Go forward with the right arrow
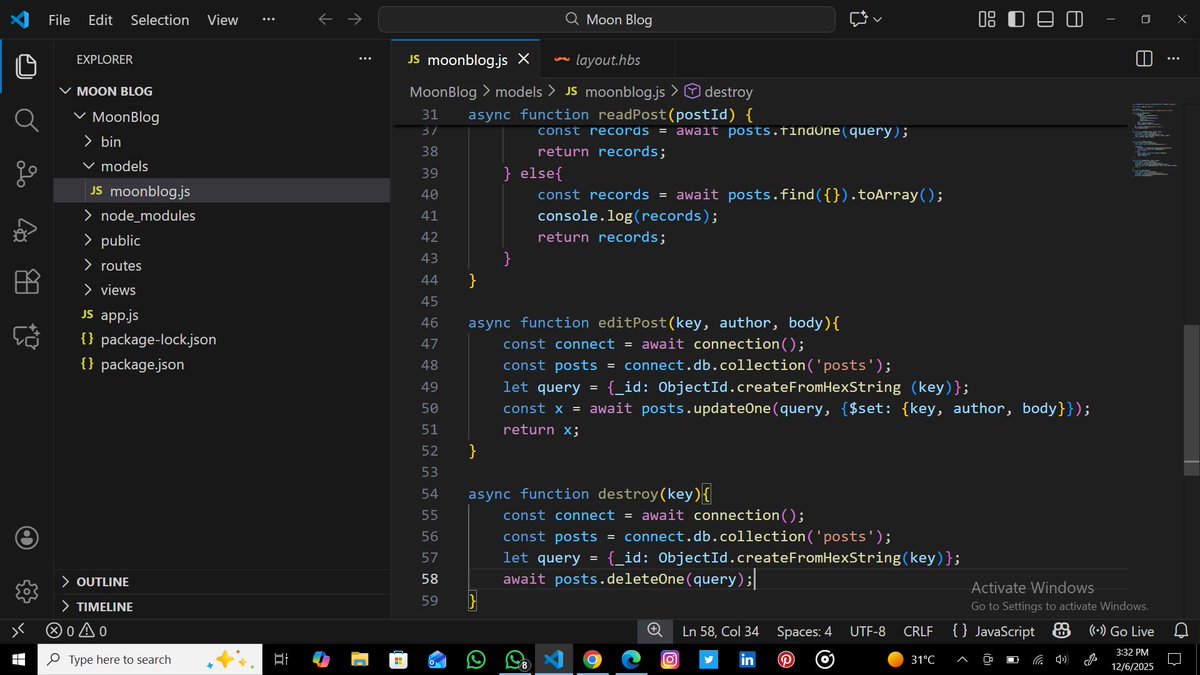This screenshot has width=1200, height=675. coord(355,19)
